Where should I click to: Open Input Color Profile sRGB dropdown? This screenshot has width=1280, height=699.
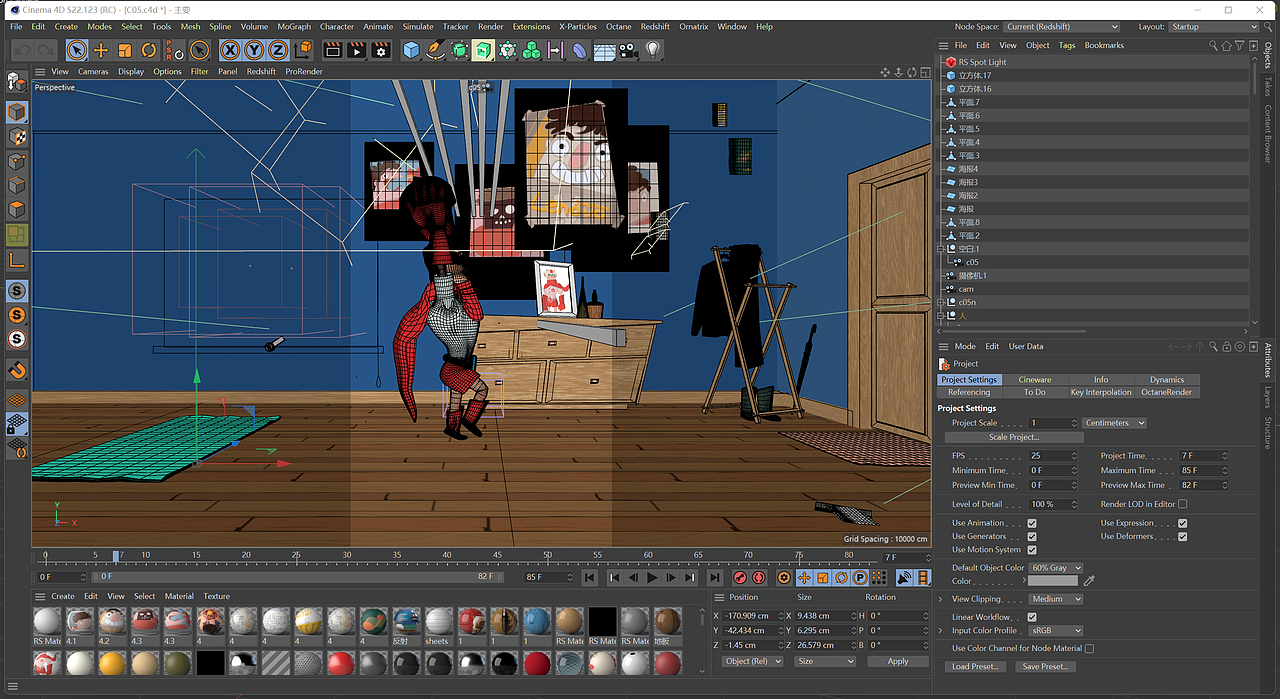pos(1056,630)
